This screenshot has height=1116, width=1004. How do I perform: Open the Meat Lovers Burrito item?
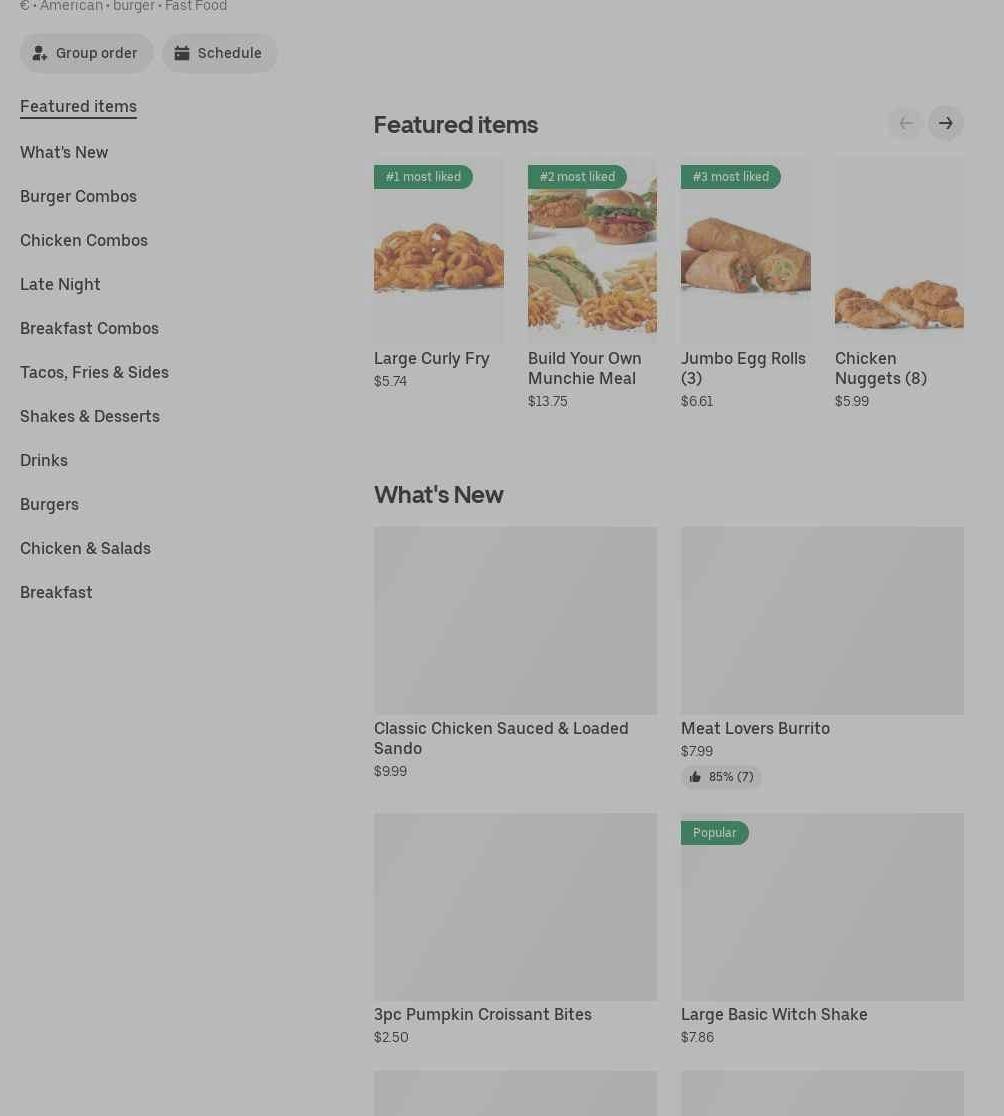[755, 728]
